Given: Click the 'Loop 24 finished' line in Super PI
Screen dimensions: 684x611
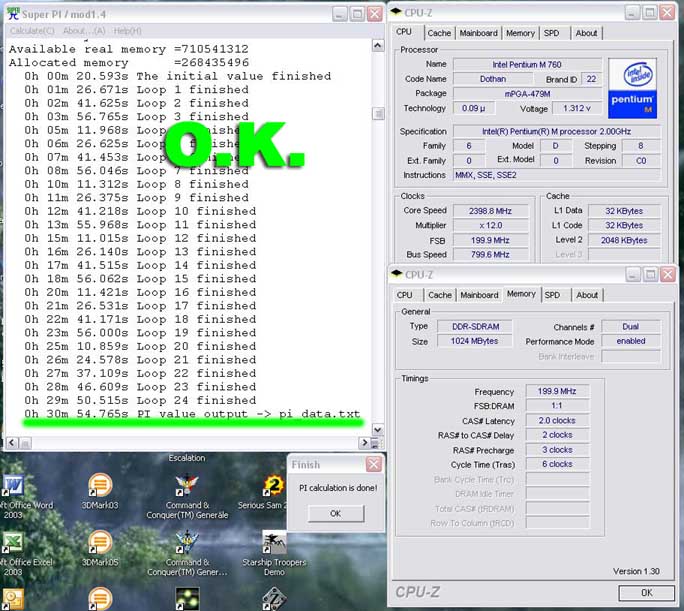Looking at the screenshot, I should [140, 400].
